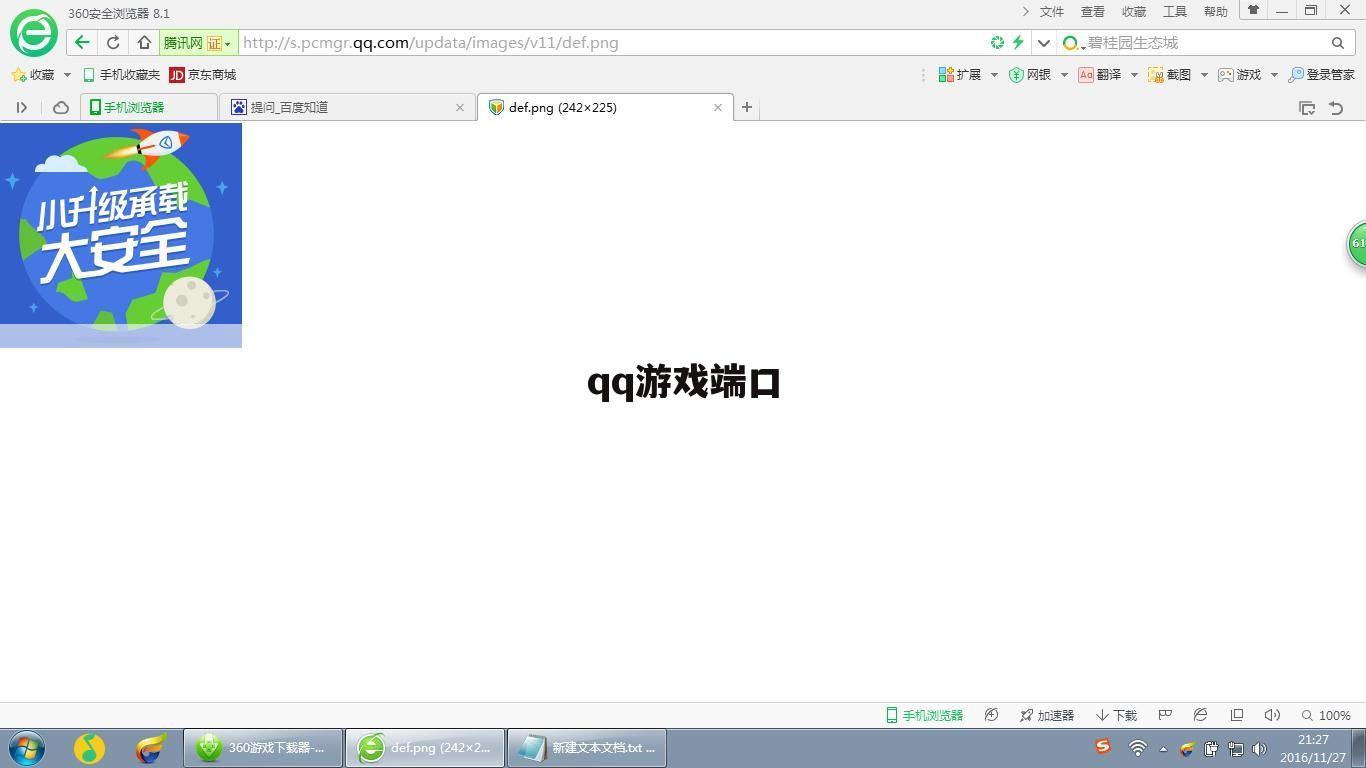
Task: Click the lightning speed-mode icon
Action: 1018,43
